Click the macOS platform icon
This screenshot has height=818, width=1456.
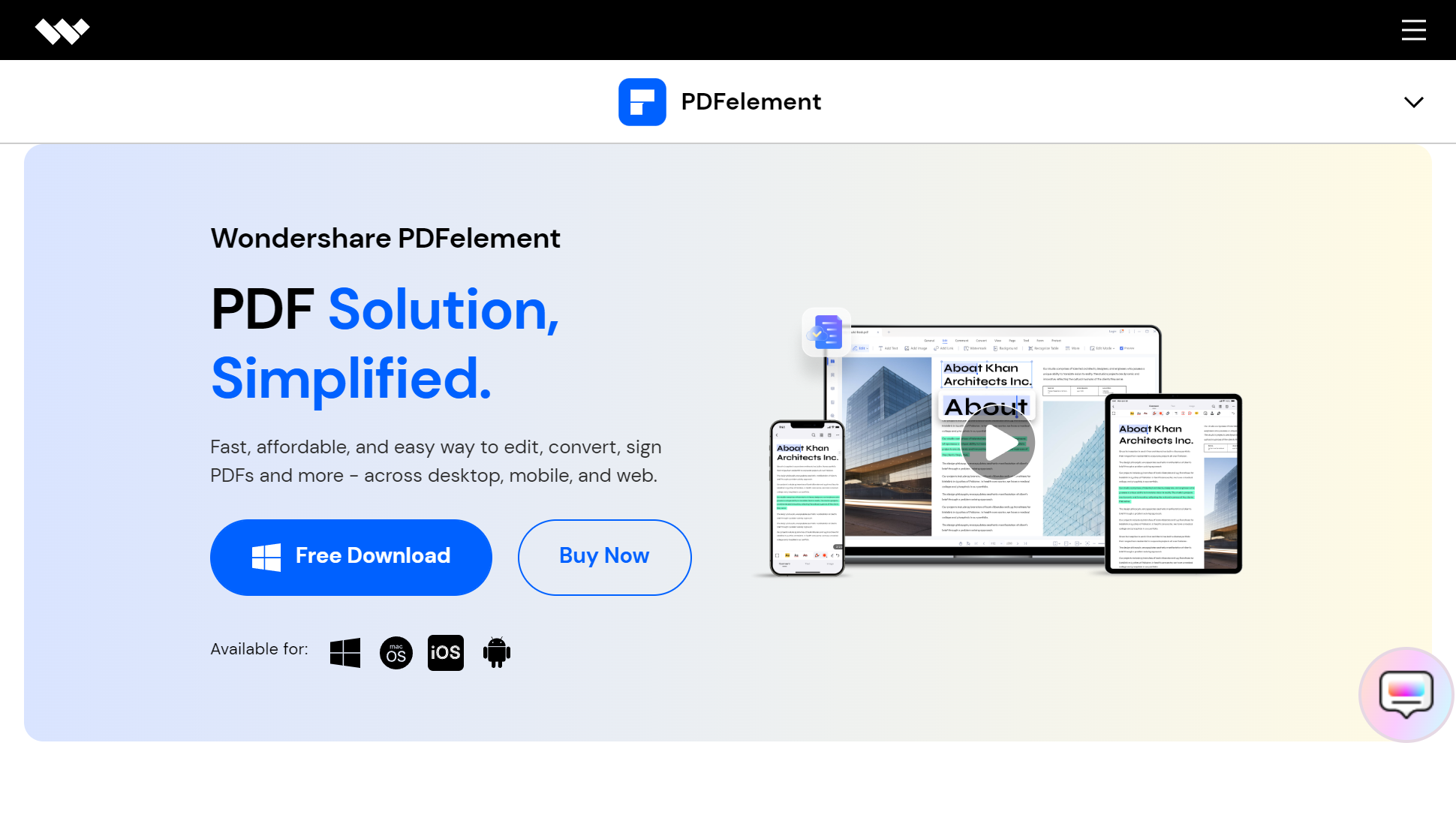395,652
